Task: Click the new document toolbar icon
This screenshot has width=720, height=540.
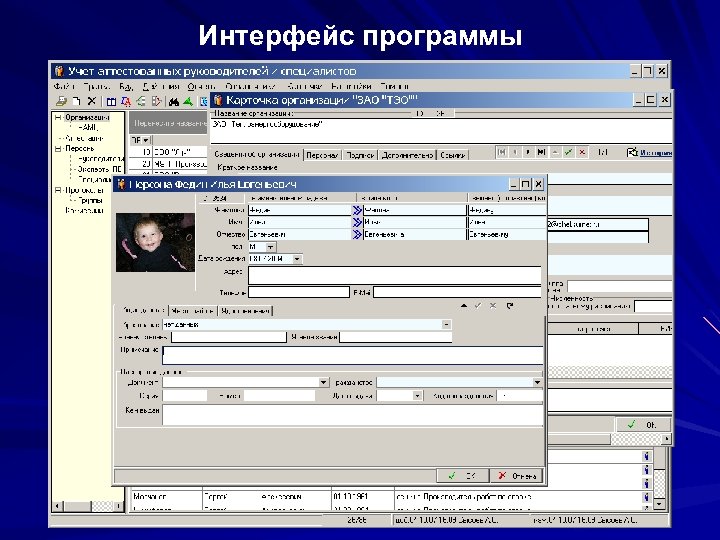Action: [77, 101]
